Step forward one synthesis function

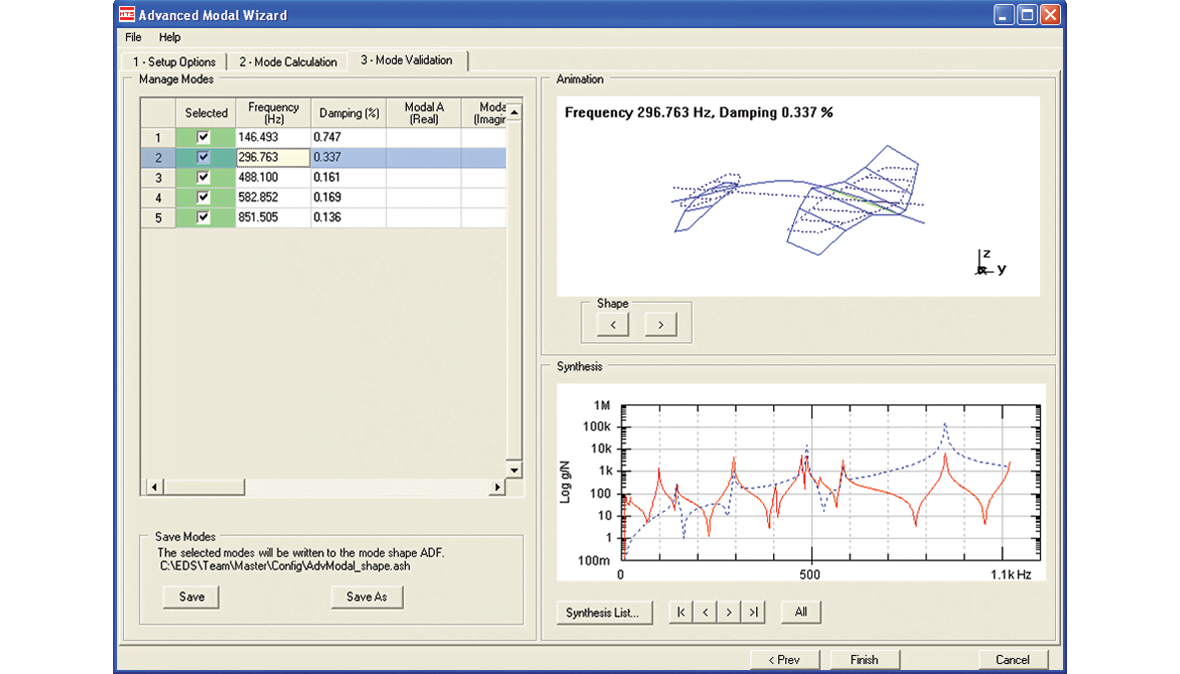(x=728, y=612)
